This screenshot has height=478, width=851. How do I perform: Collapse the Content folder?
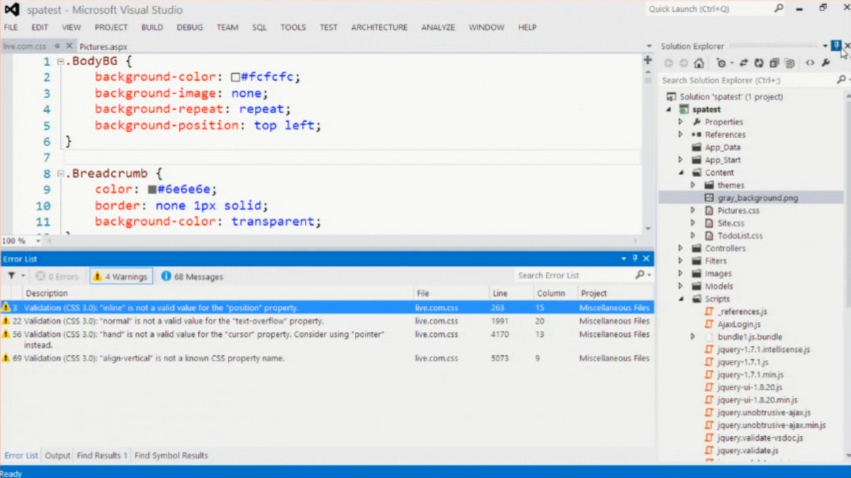click(681, 173)
